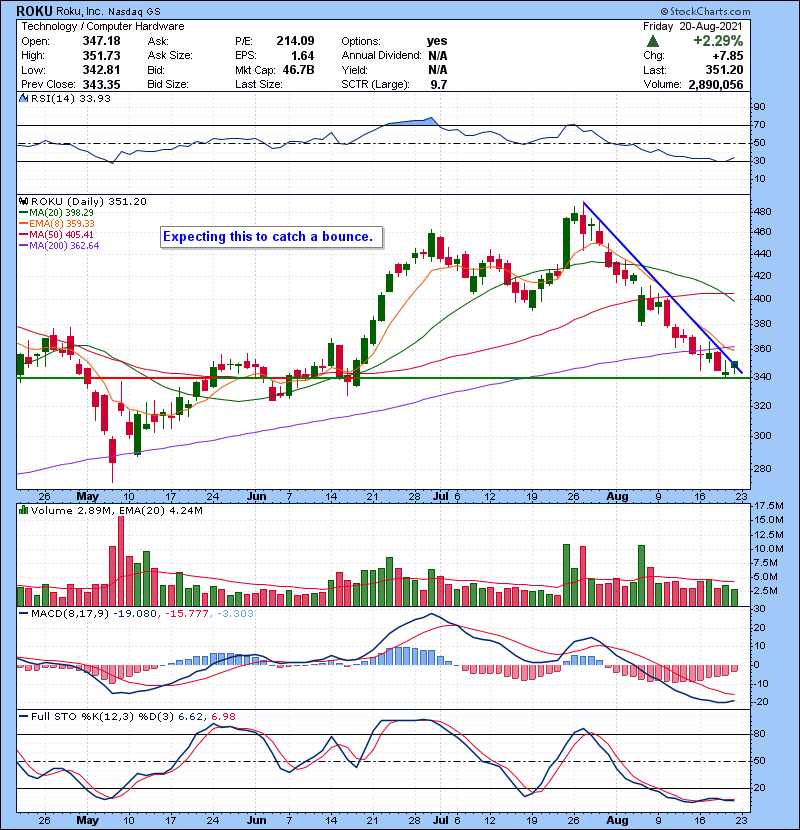
Task: Click the MA(50) 405.41 legend entry
Action: tap(56, 234)
